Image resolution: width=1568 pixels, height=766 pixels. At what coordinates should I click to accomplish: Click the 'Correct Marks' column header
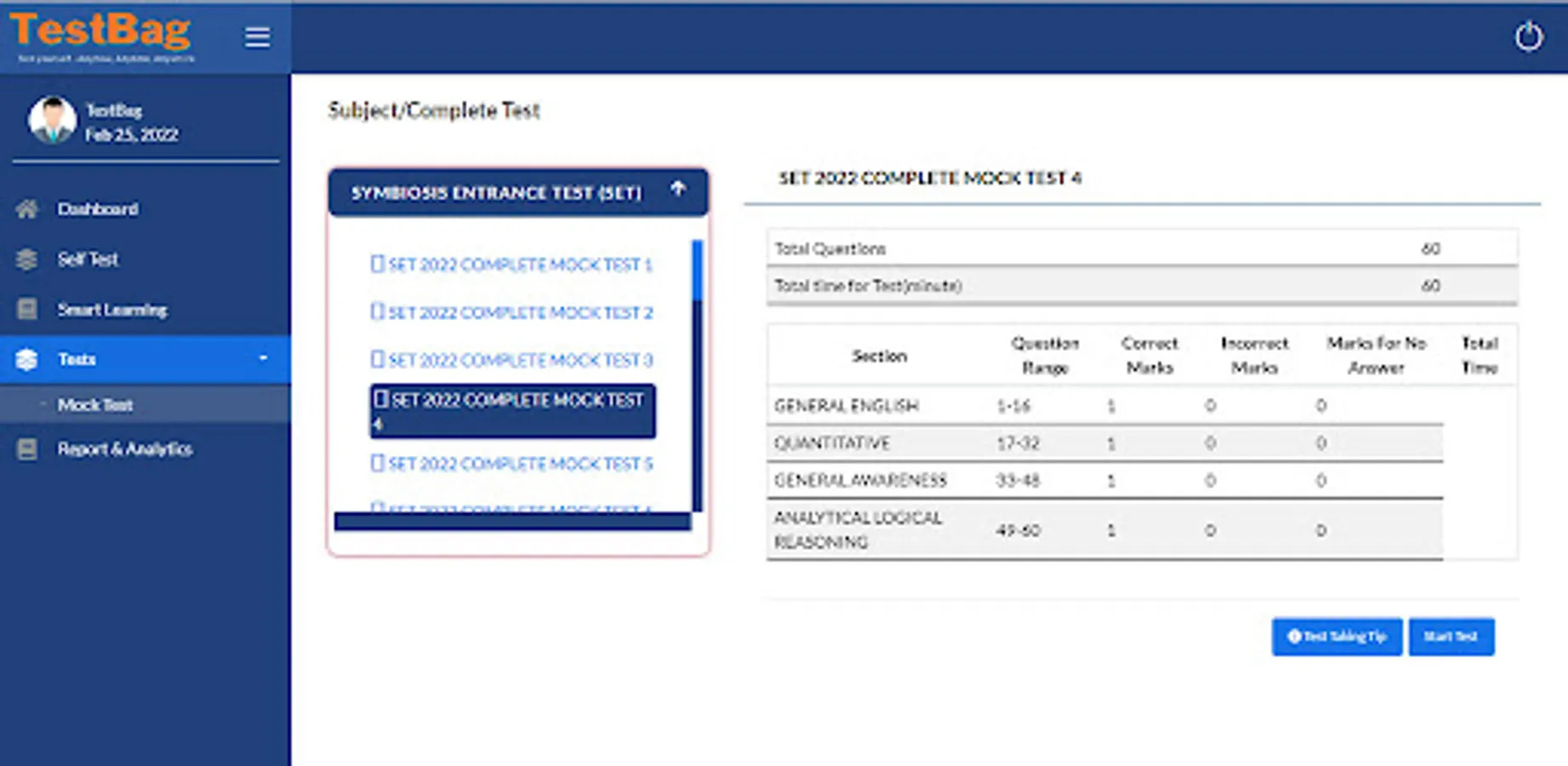(1149, 356)
